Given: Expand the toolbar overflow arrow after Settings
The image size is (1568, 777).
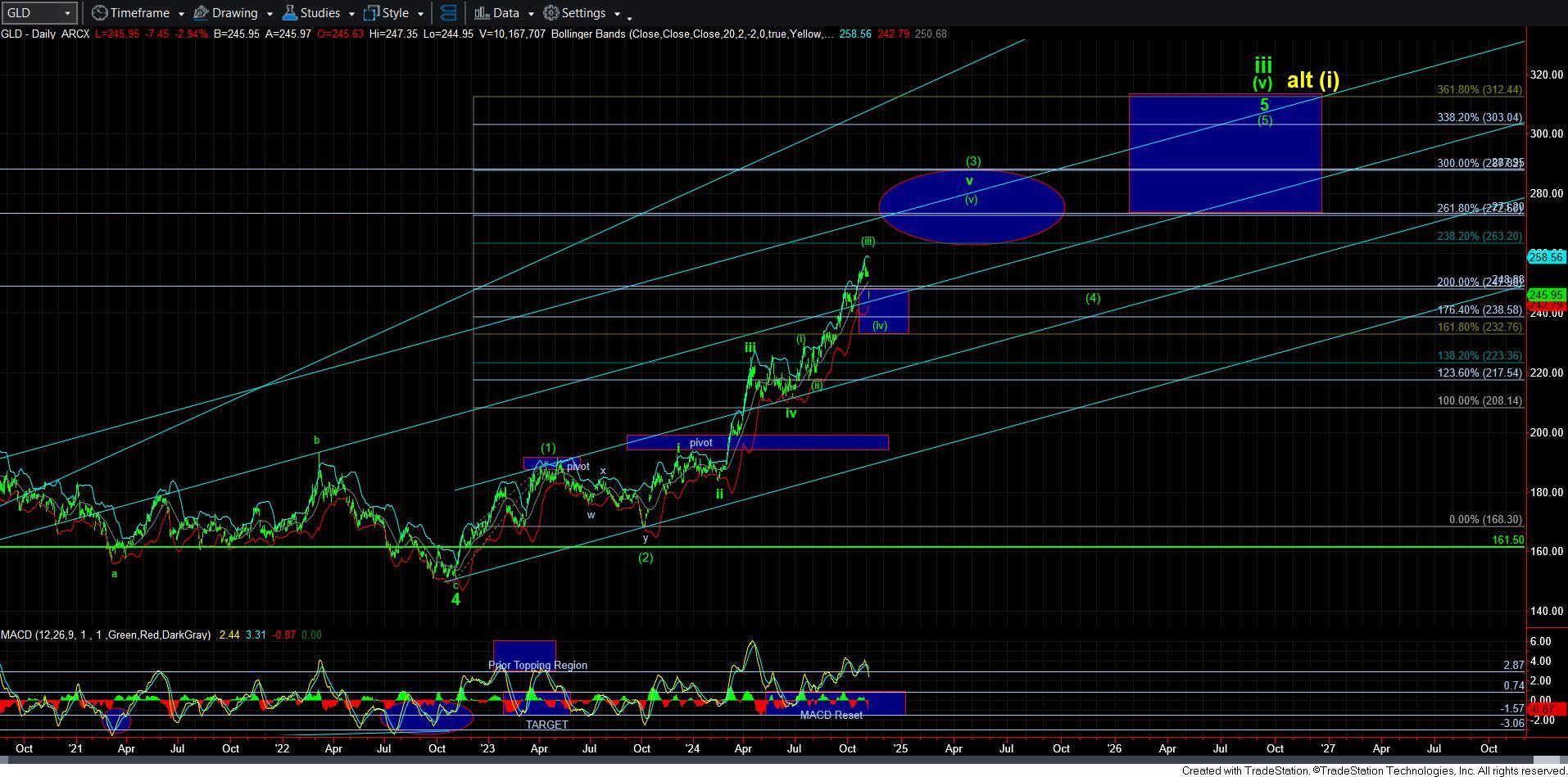Looking at the screenshot, I should (629, 16).
